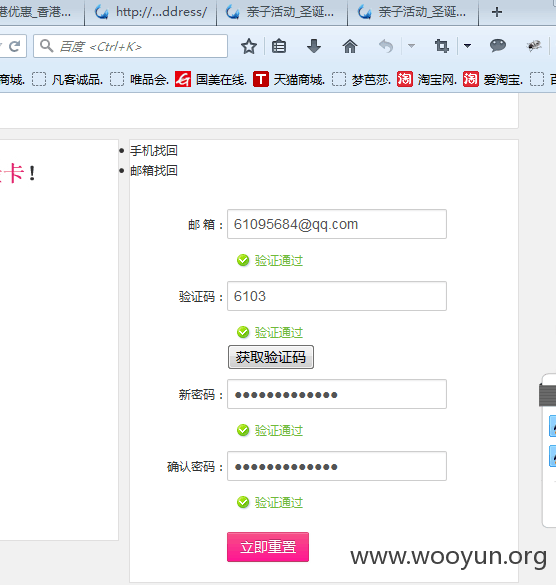Select 手机找回 recovery option

[x=154, y=151]
